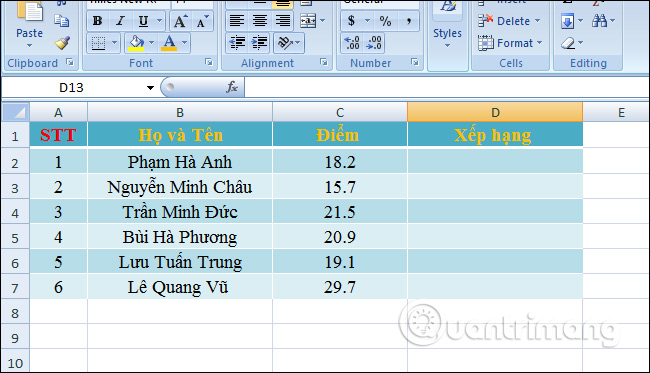This screenshot has width=650, height=373.
Task: Apply Comma Style format
Action: (409, 21)
